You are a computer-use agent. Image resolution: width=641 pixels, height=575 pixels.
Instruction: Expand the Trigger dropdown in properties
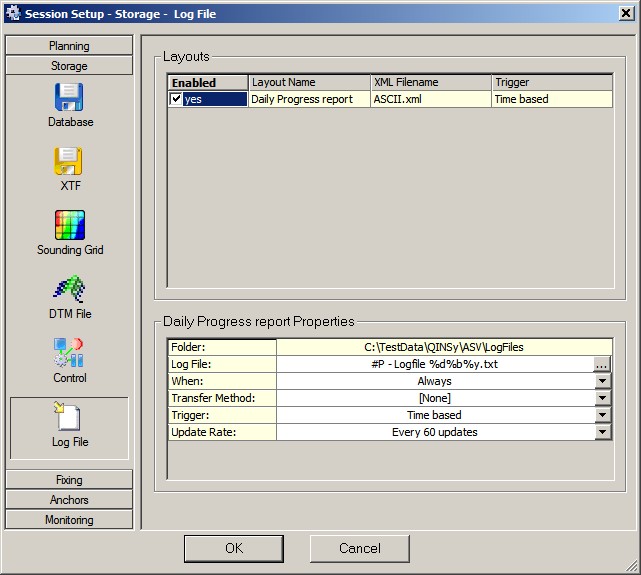pos(602,415)
